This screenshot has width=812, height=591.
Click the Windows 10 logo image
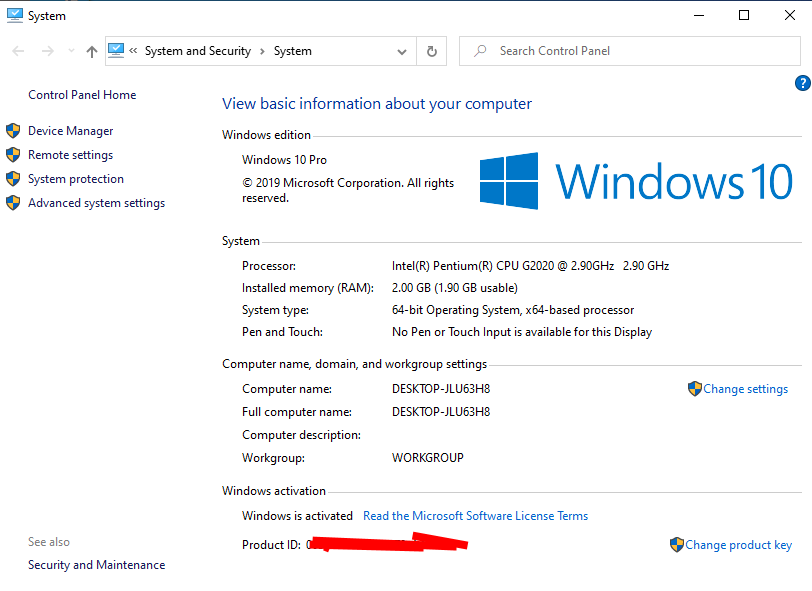point(636,181)
